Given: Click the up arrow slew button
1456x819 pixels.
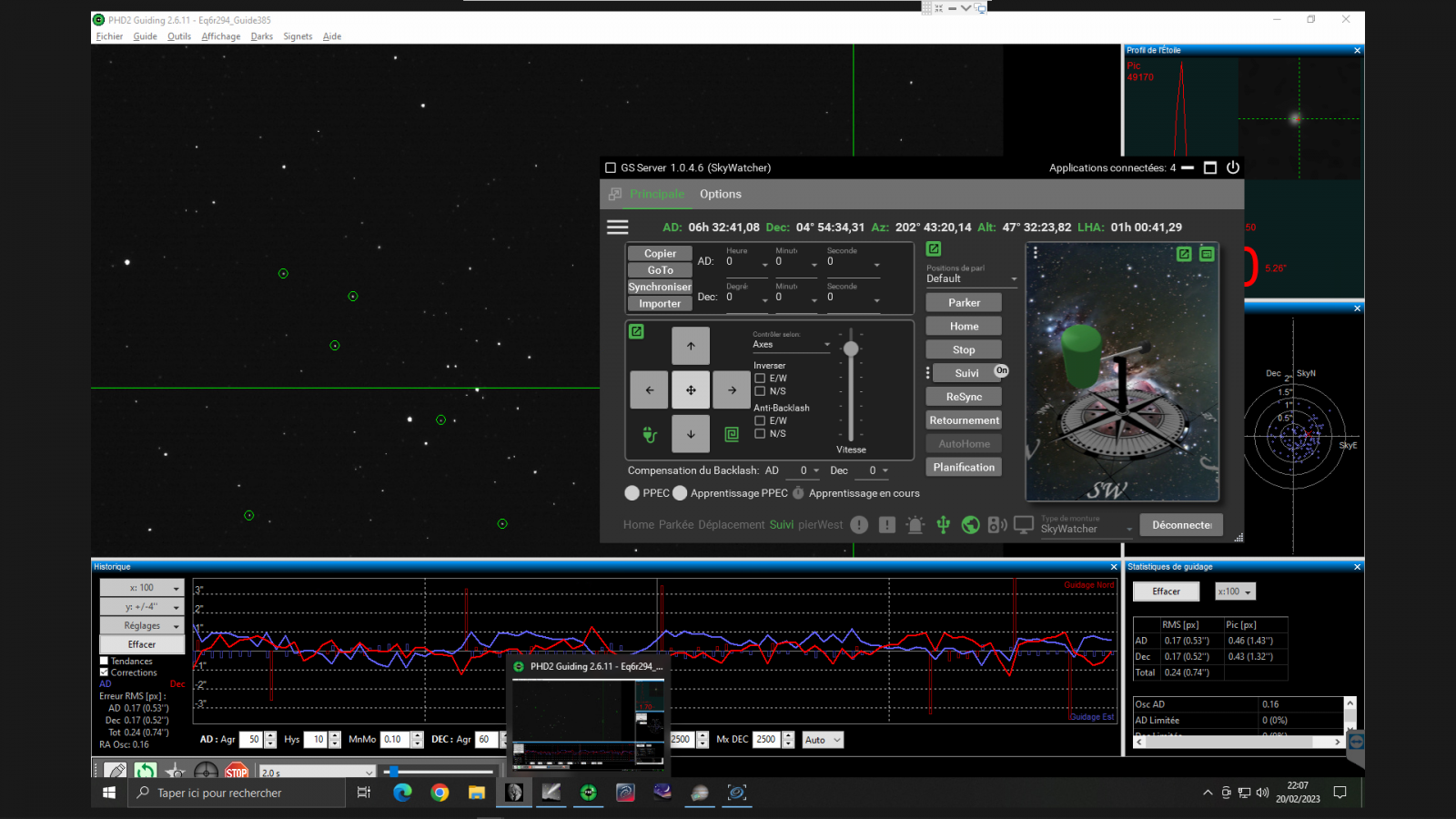Looking at the screenshot, I should point(691,346).
